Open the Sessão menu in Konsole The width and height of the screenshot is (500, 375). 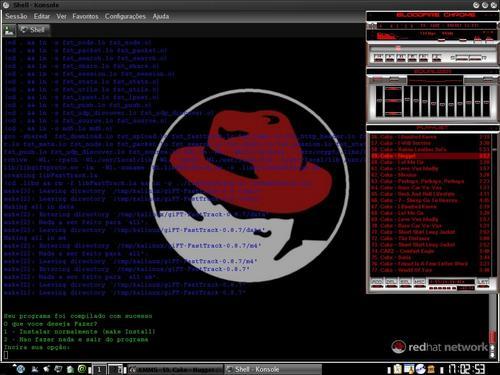[x=16, y=16]
